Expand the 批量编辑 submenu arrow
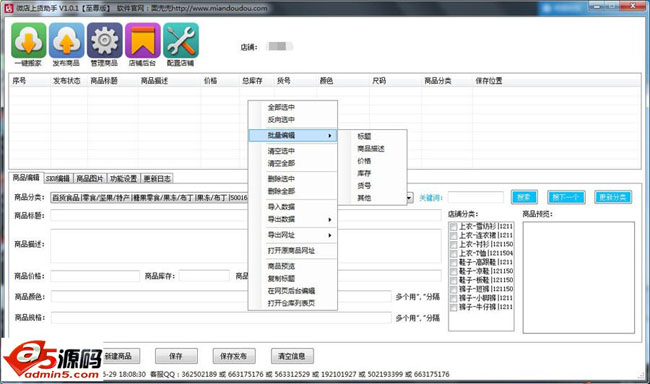 (330, 136)
